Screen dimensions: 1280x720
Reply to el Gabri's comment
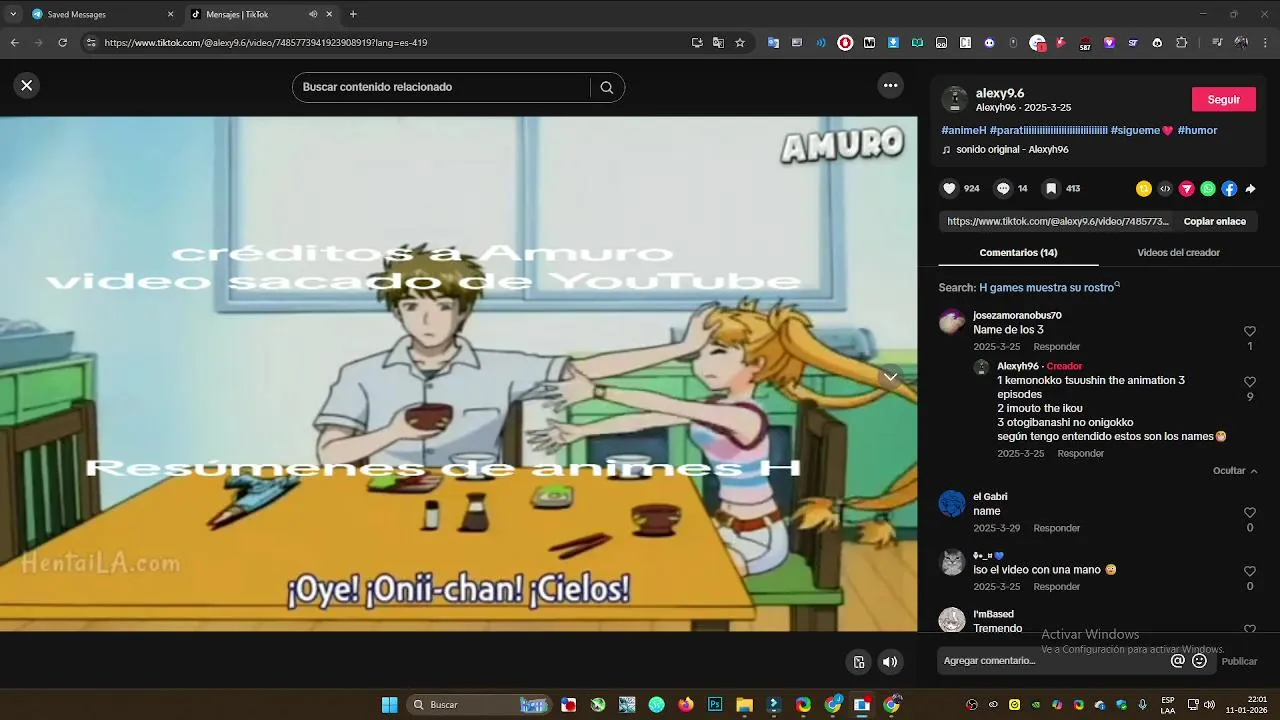[1056, 528]
